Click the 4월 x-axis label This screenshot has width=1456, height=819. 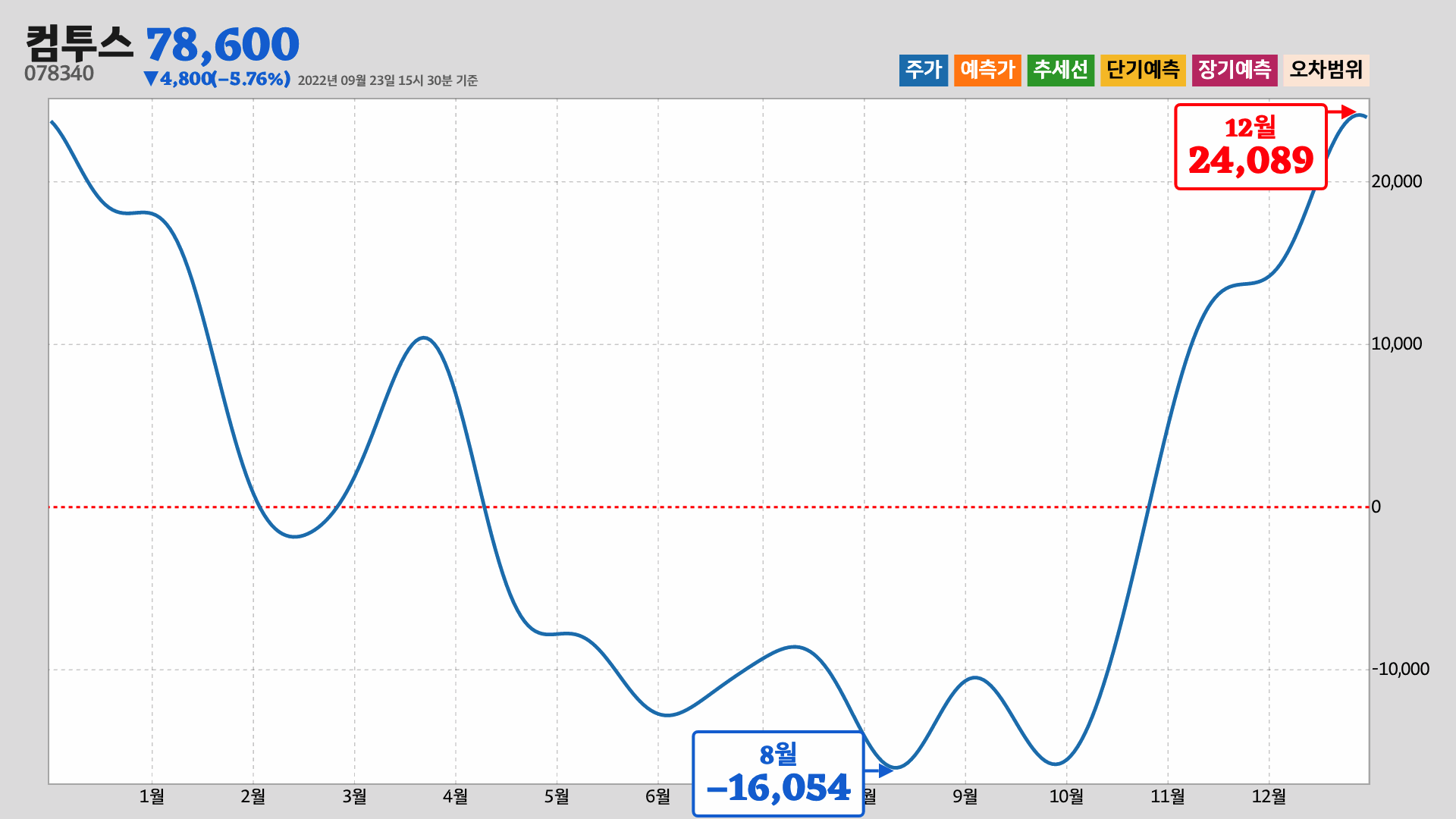(456, 796)
